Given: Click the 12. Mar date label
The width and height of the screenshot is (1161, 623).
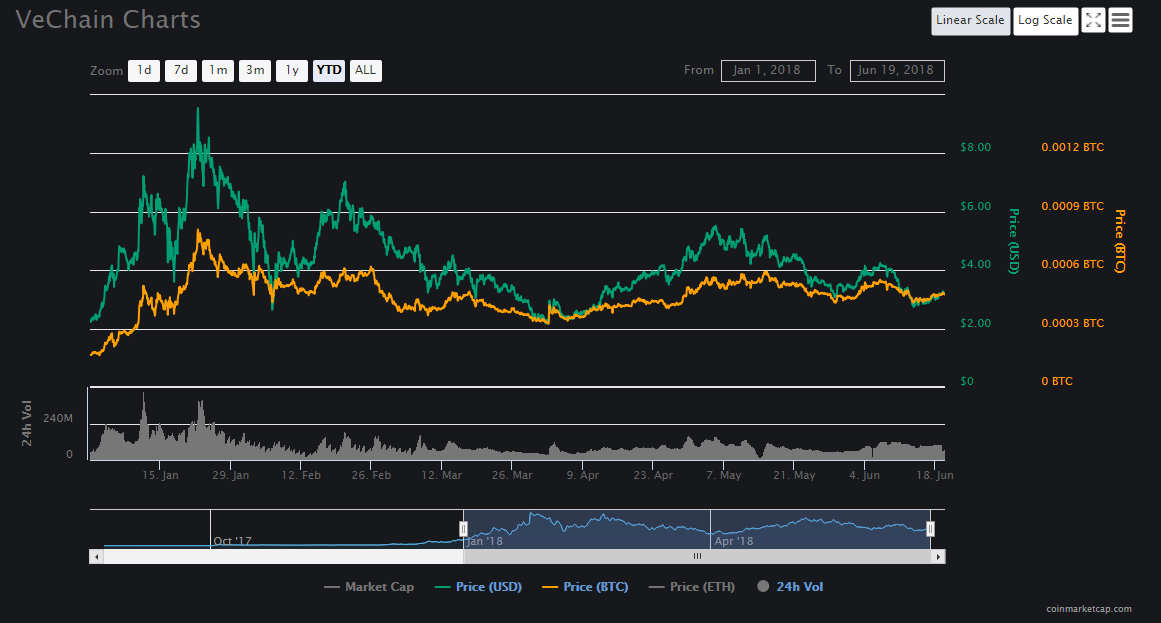Looking at the screenshot, I should pos(441,476).
